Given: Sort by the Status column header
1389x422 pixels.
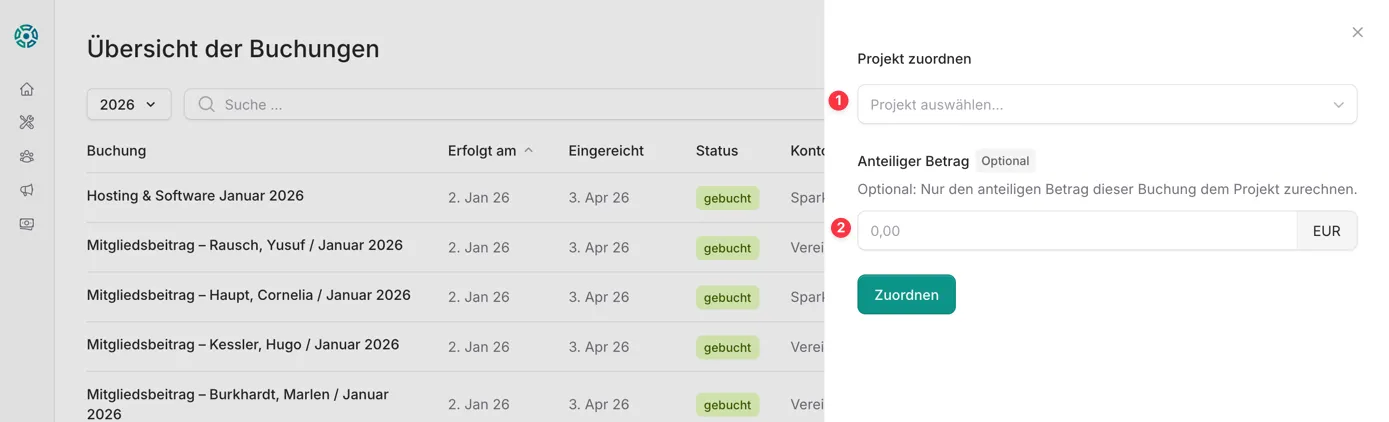Looking at the screenshot, I should point(717,151).
